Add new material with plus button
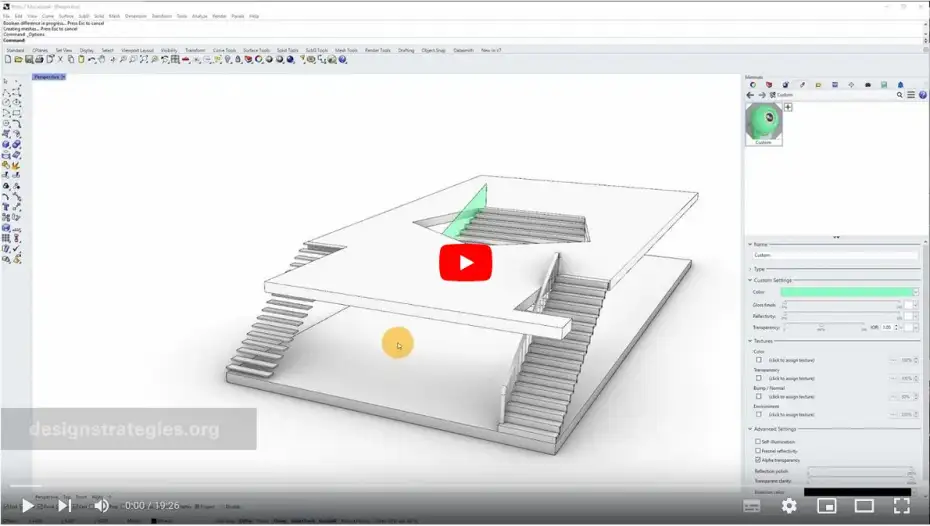Screen dimensions: 930x526 pyautogui.click(x=788, y=107)
